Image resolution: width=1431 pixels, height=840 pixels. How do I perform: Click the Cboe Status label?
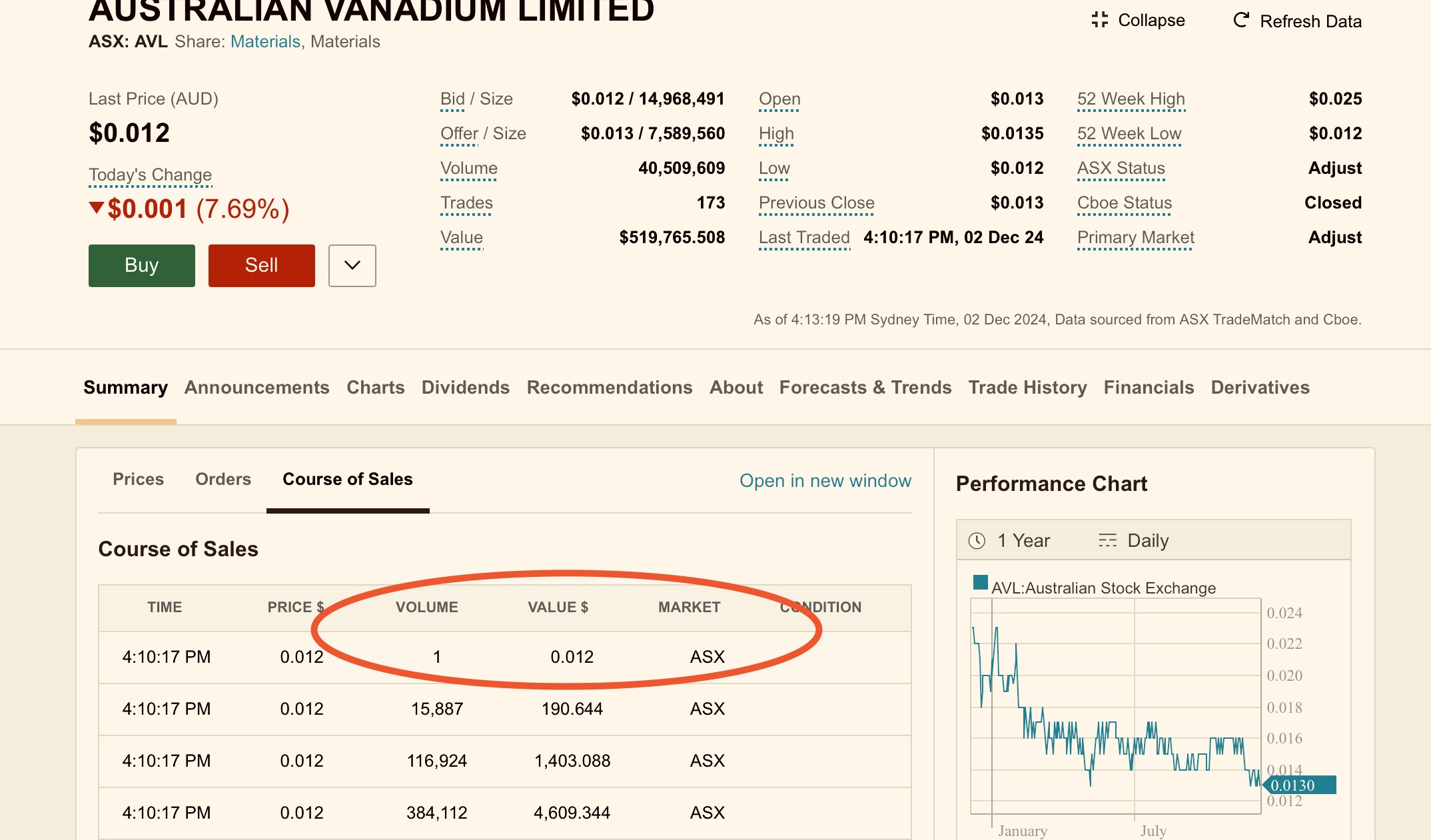click(1125, 203)
